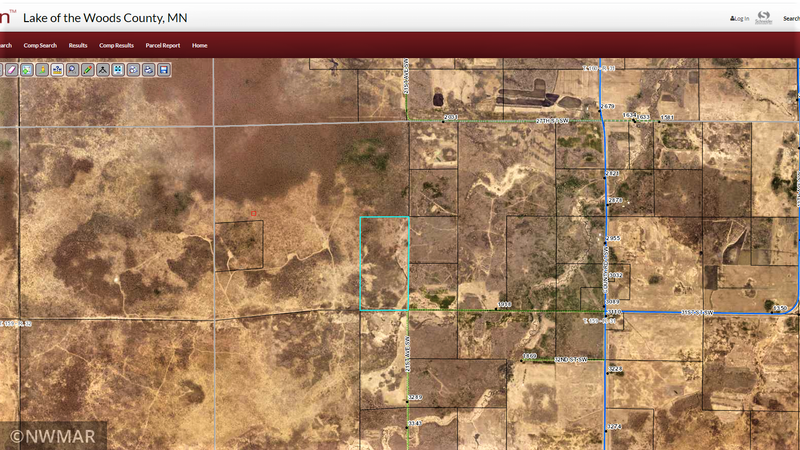Navigate to the Home tab
This screenshot has height=450, width=800.
click(199, 45)
